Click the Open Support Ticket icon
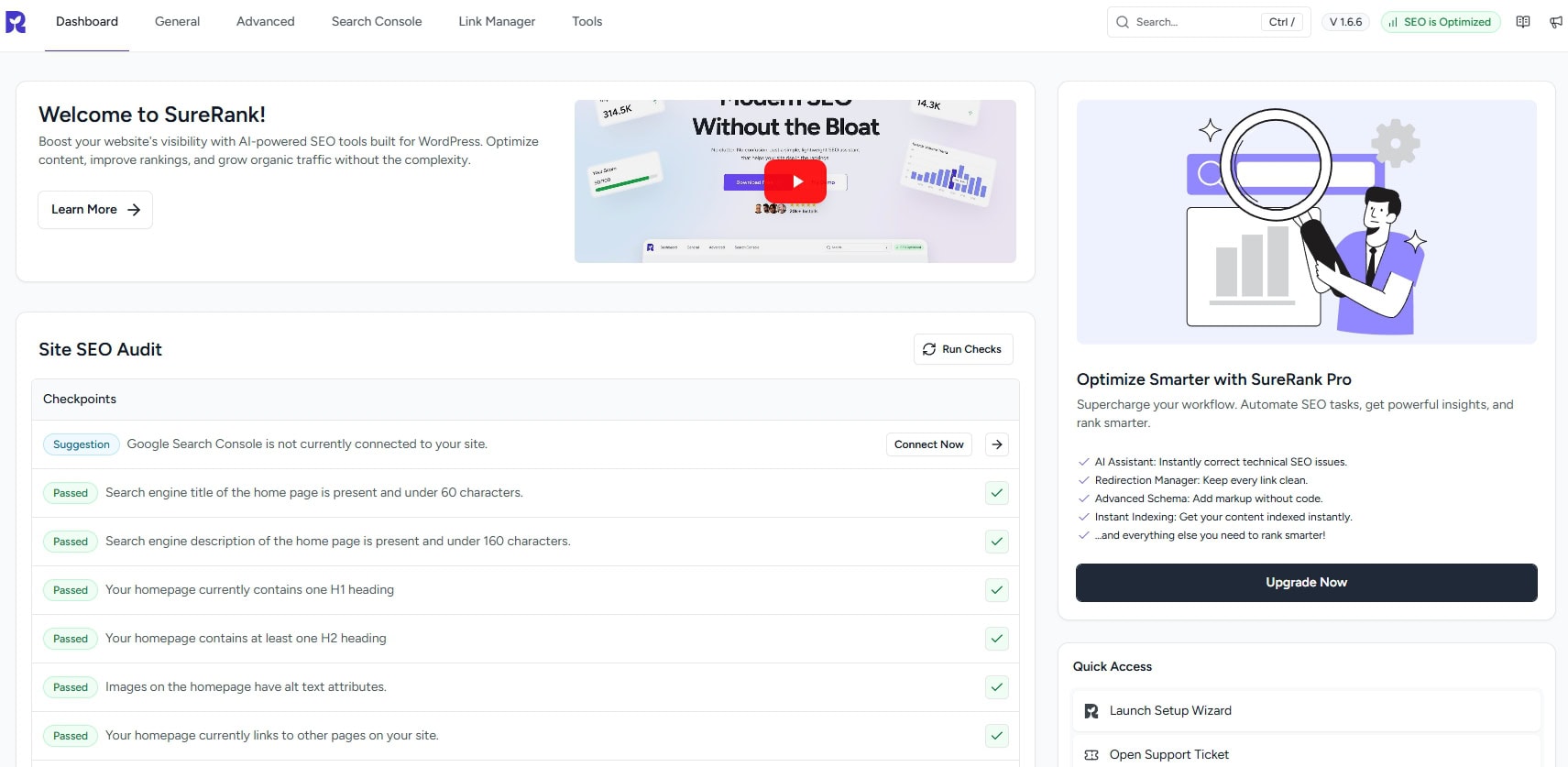This screenshot has height=767, width=1568. pos(1091,755)
